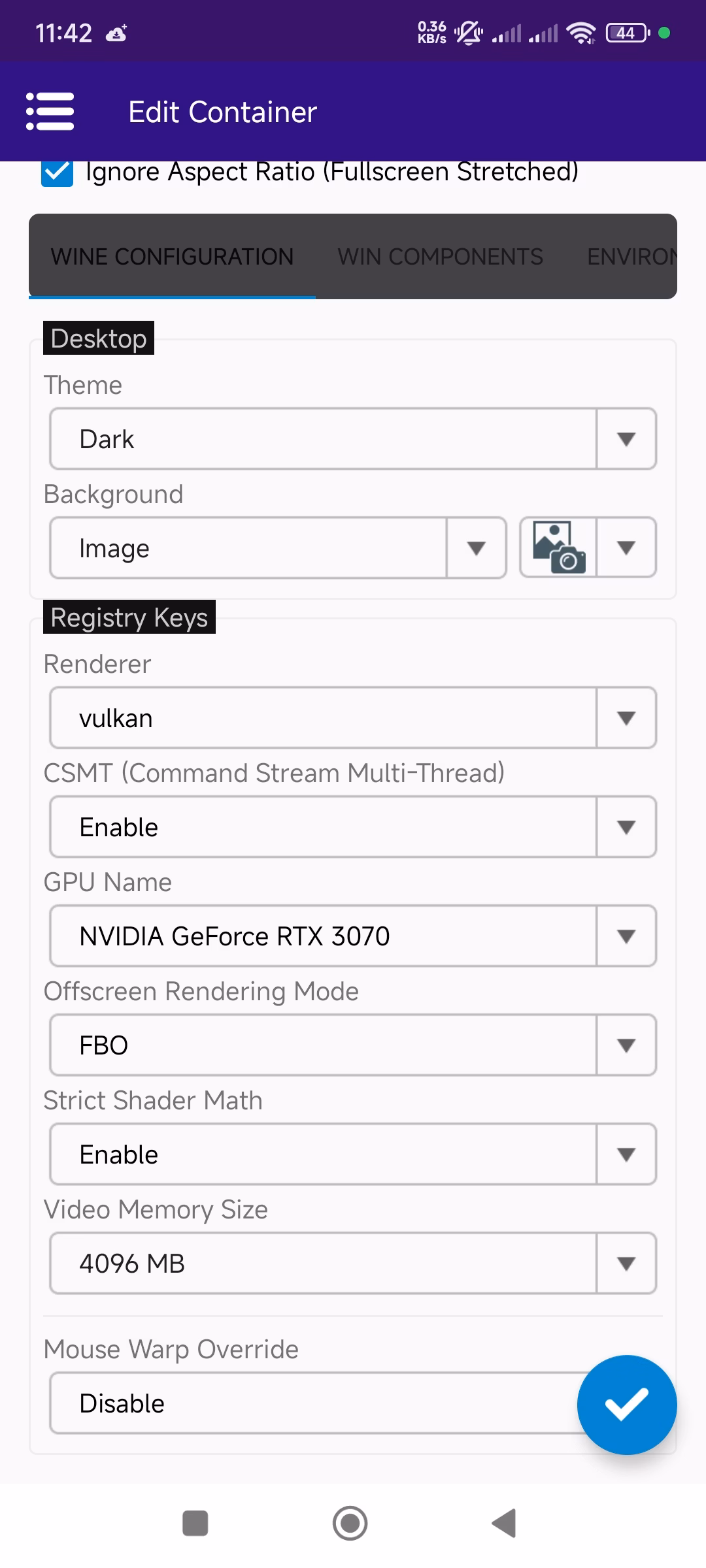Open the Renderer dropdown set to vulkan

353,718
